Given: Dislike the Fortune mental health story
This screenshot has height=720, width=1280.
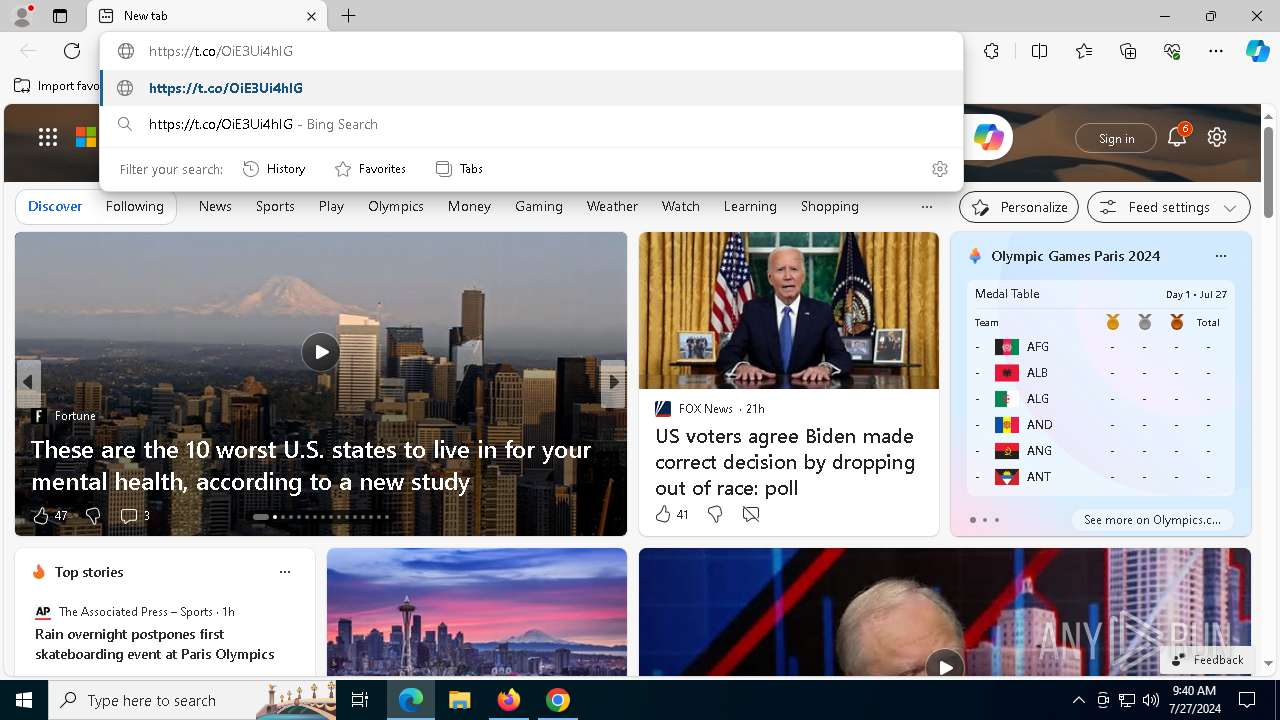Looking at the screenshot, I should pos(93,516).
